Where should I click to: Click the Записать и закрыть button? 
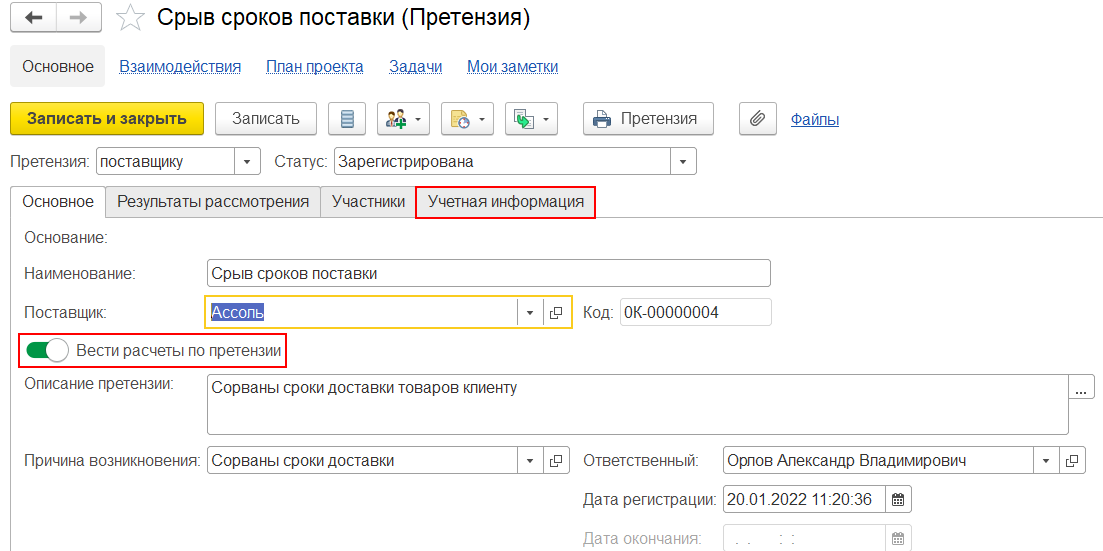107,119
